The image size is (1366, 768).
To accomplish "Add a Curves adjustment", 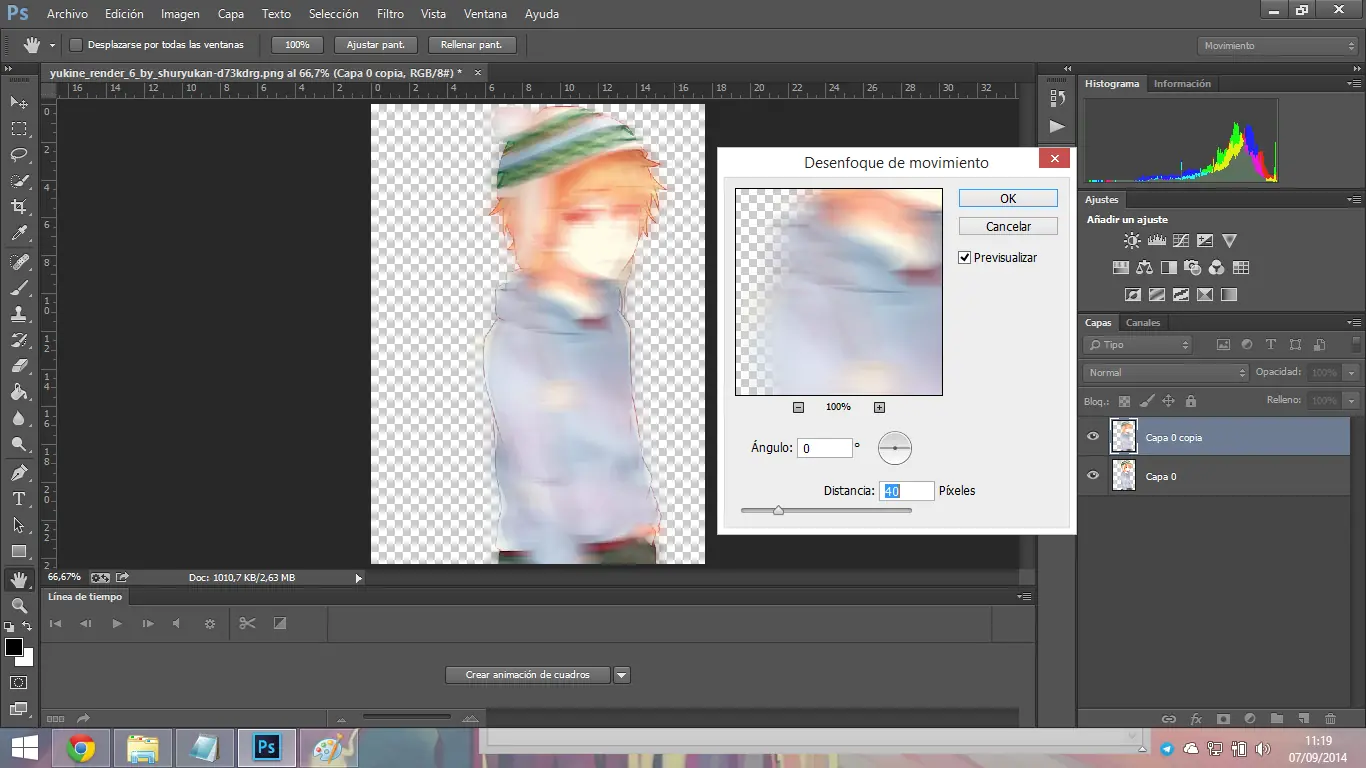I will click(x=1181, y=241).
